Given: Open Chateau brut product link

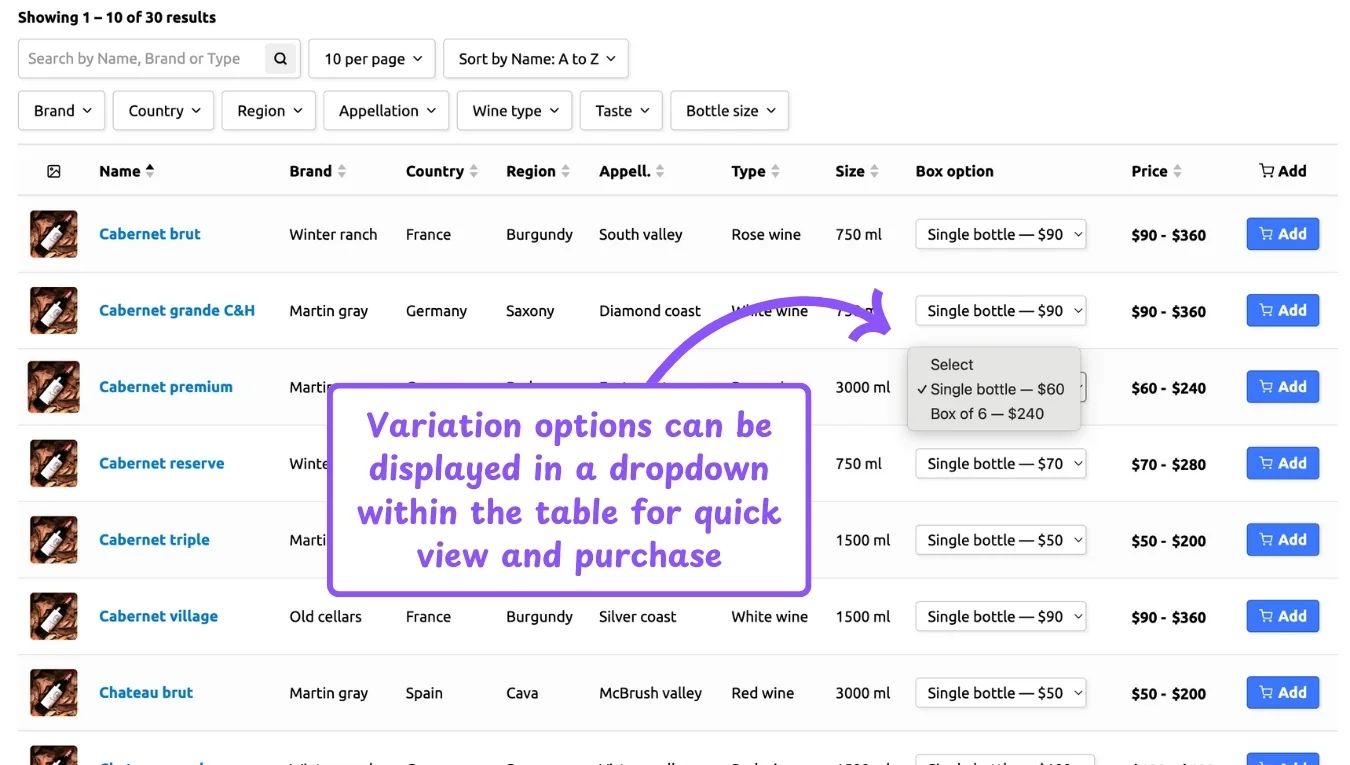Looking at the screenshot, I should [146, 693].
